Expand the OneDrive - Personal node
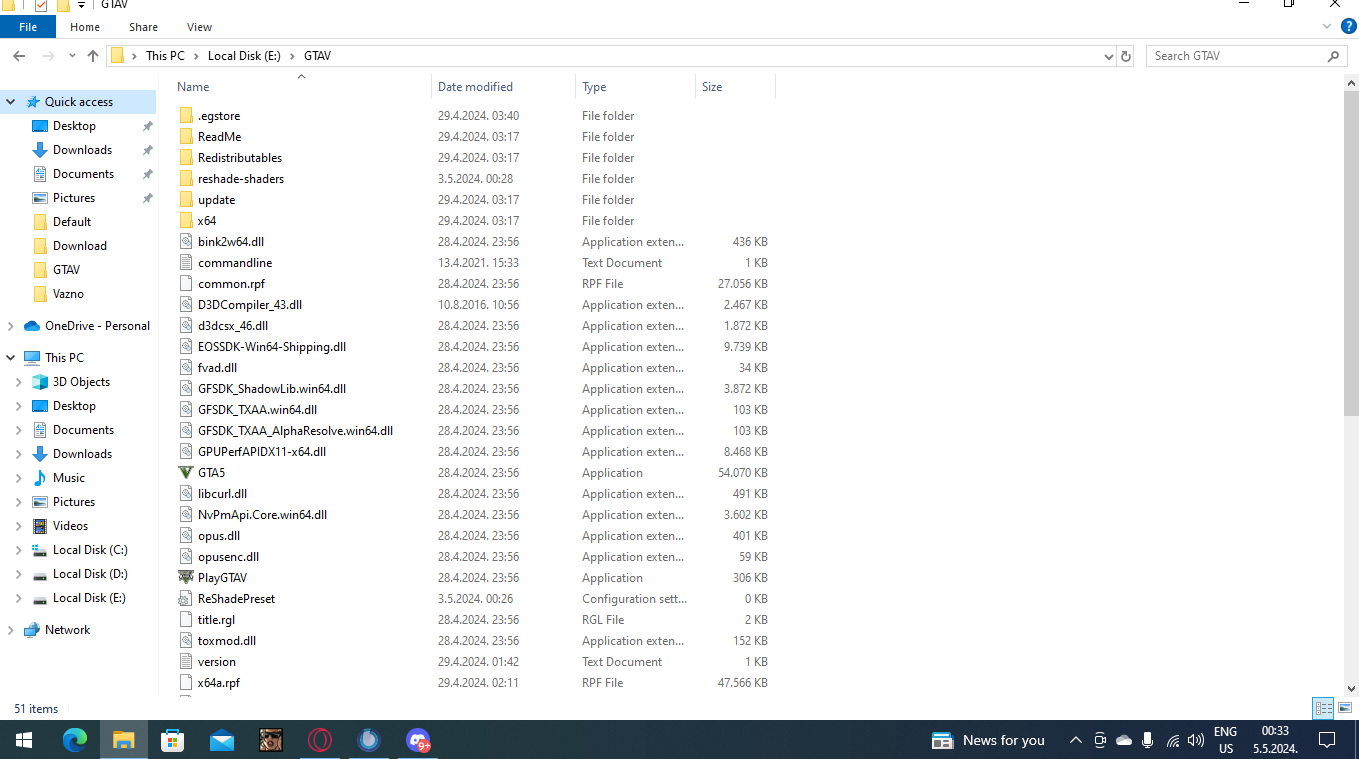 (11, 326)
